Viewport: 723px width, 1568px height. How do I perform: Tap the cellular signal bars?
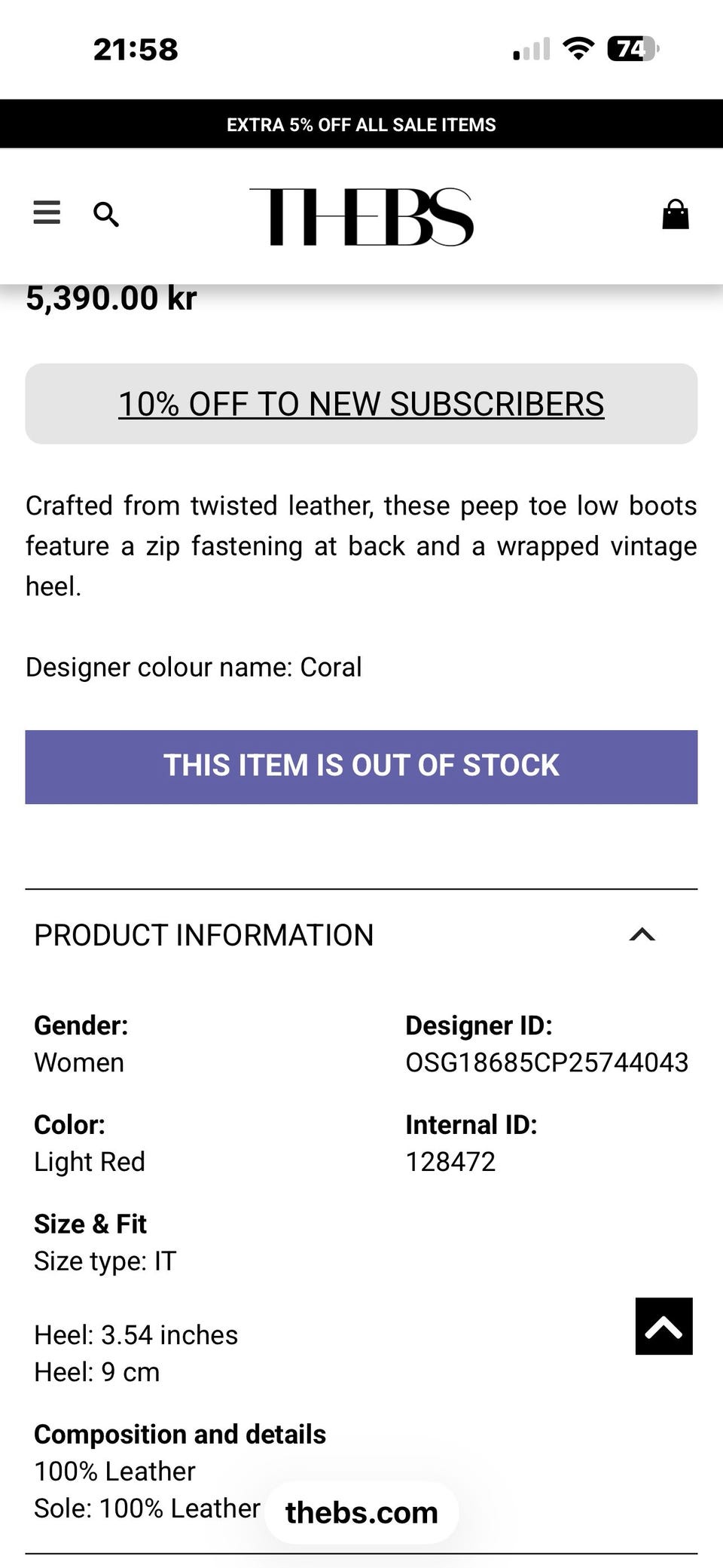coord(532,50)
